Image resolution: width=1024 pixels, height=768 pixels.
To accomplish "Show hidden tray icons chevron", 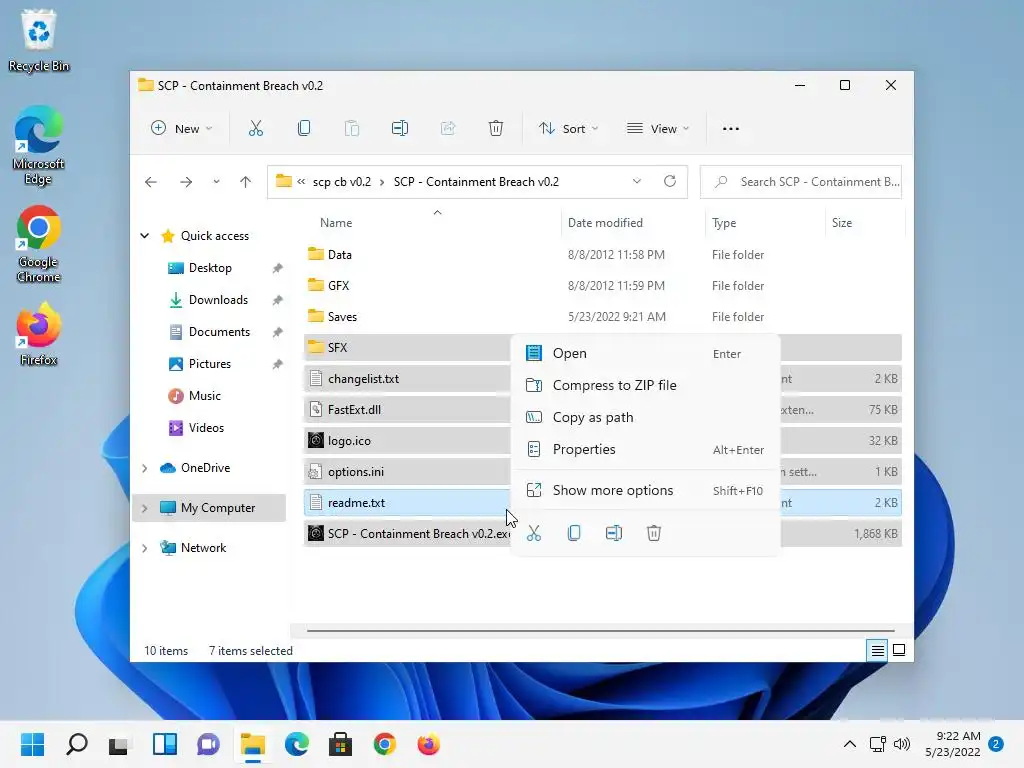I will coord(850,744).
